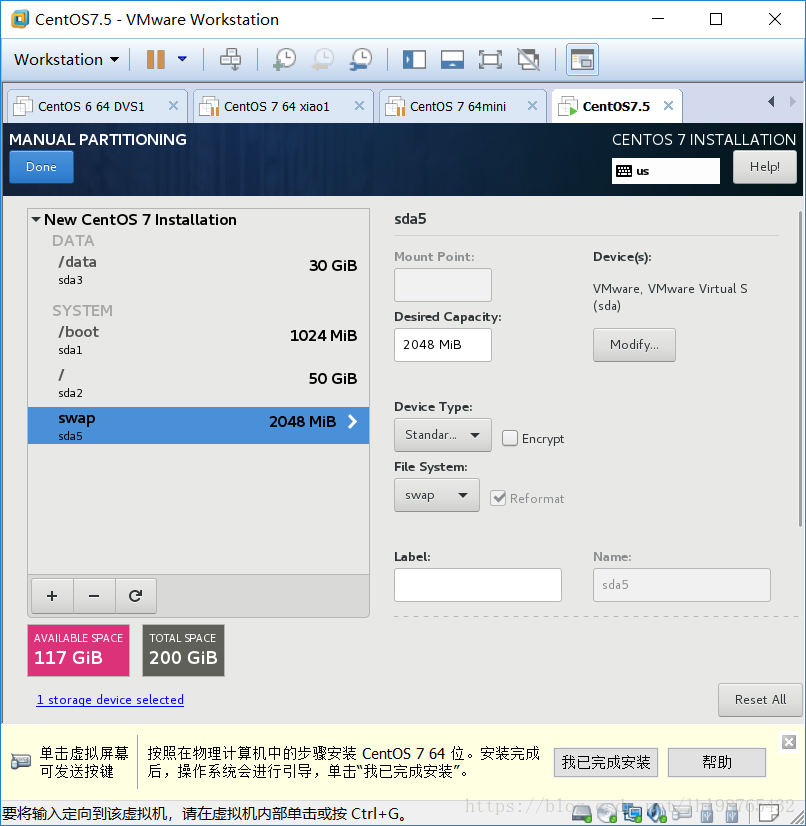The height and width of the screenshot is (826, 806).
Task: Collapse the New CentOS 7 Installation tree
Action: pyautogui.click(x=36, y=219)
